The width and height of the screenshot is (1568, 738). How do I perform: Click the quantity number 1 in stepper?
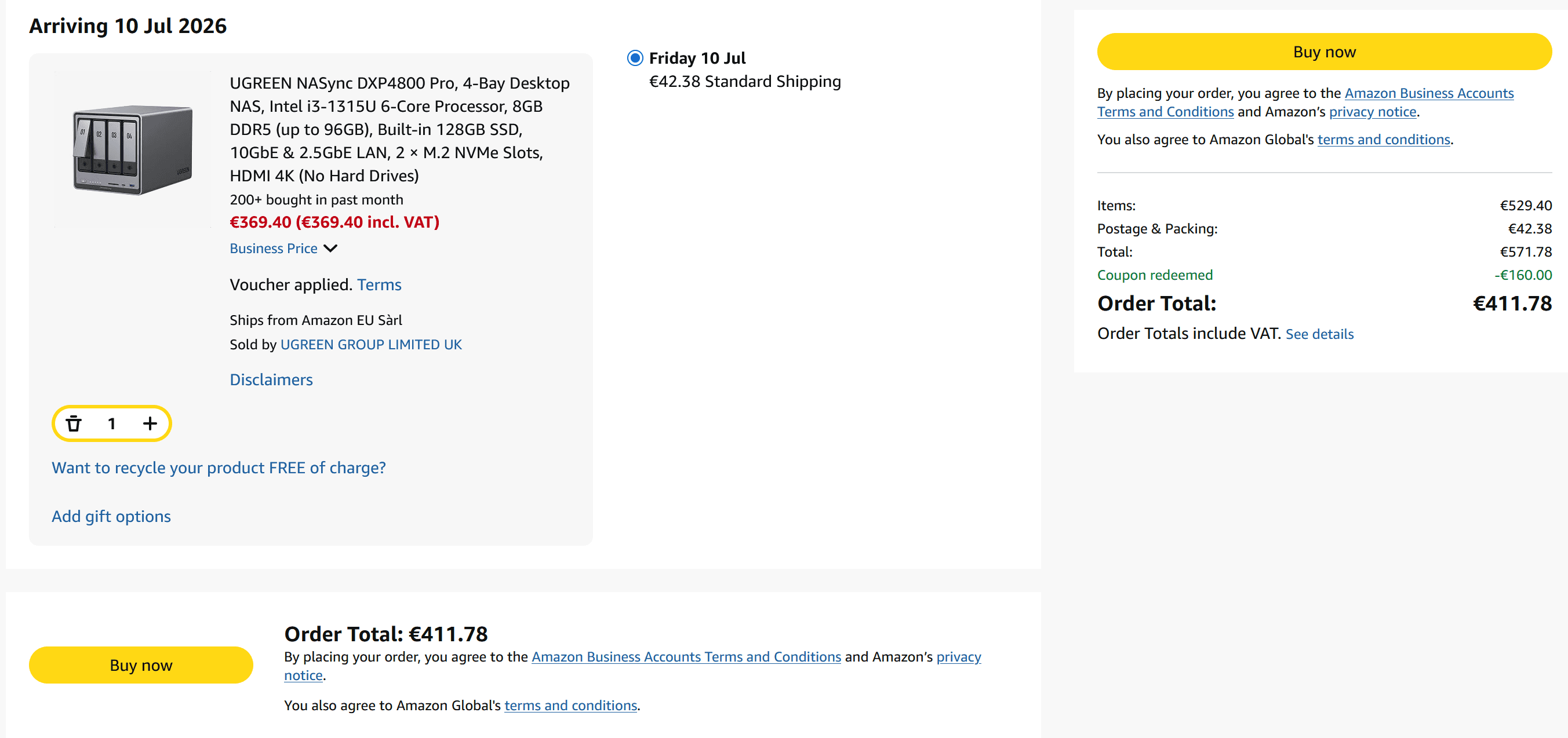pos(111,423)
